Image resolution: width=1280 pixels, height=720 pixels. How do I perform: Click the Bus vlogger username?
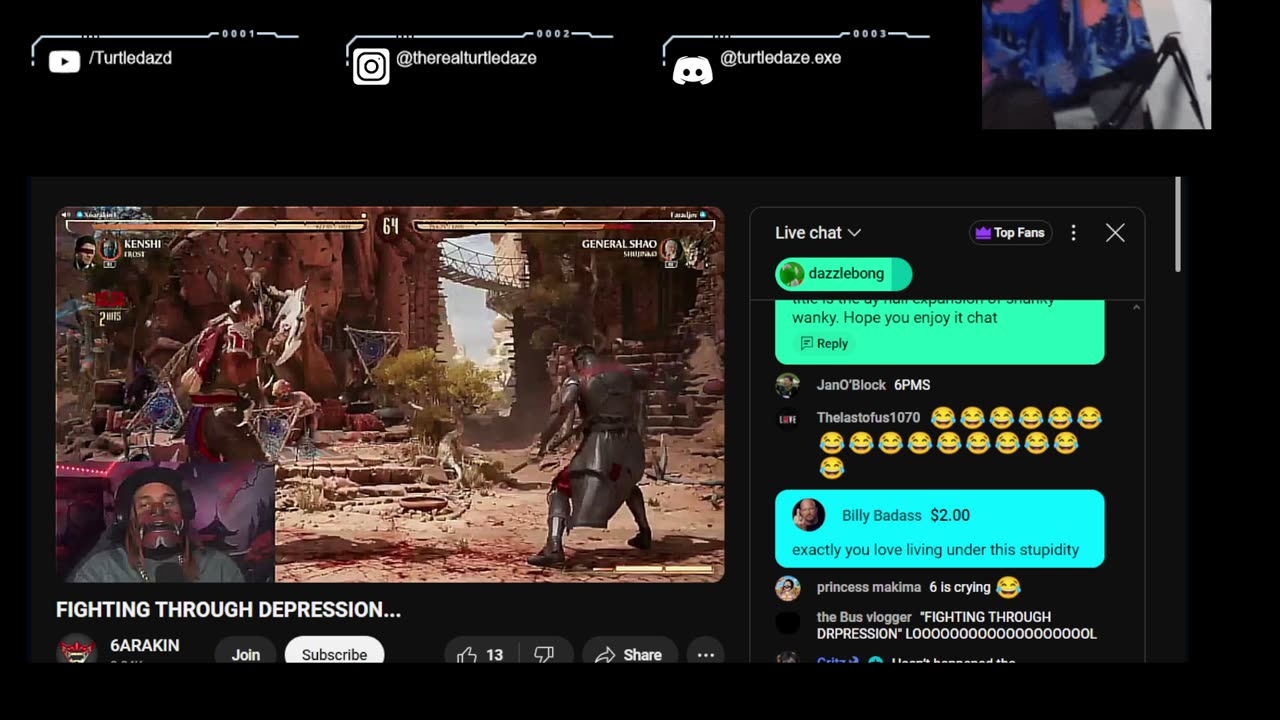(x=863, y=617)
